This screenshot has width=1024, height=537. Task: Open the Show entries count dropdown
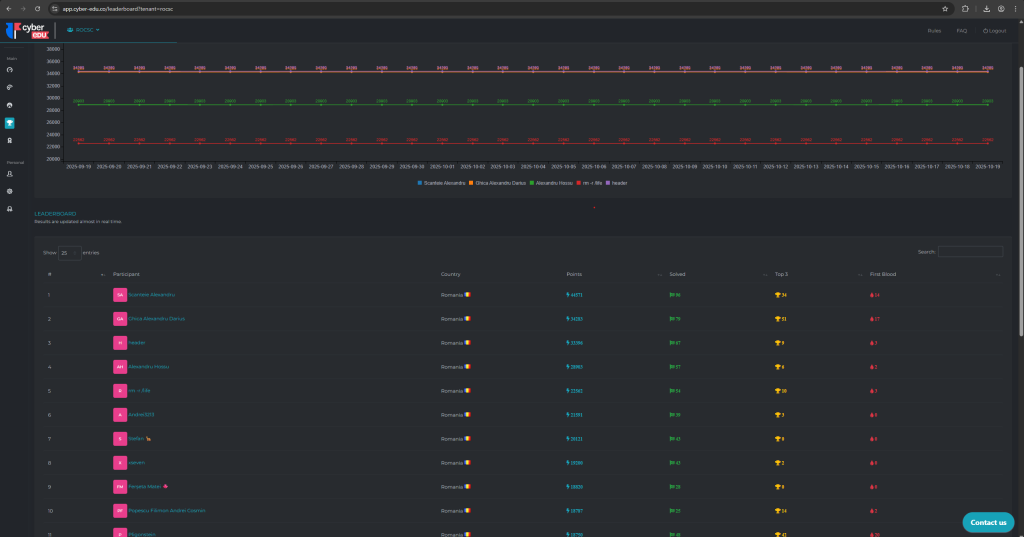coord(69,252)
